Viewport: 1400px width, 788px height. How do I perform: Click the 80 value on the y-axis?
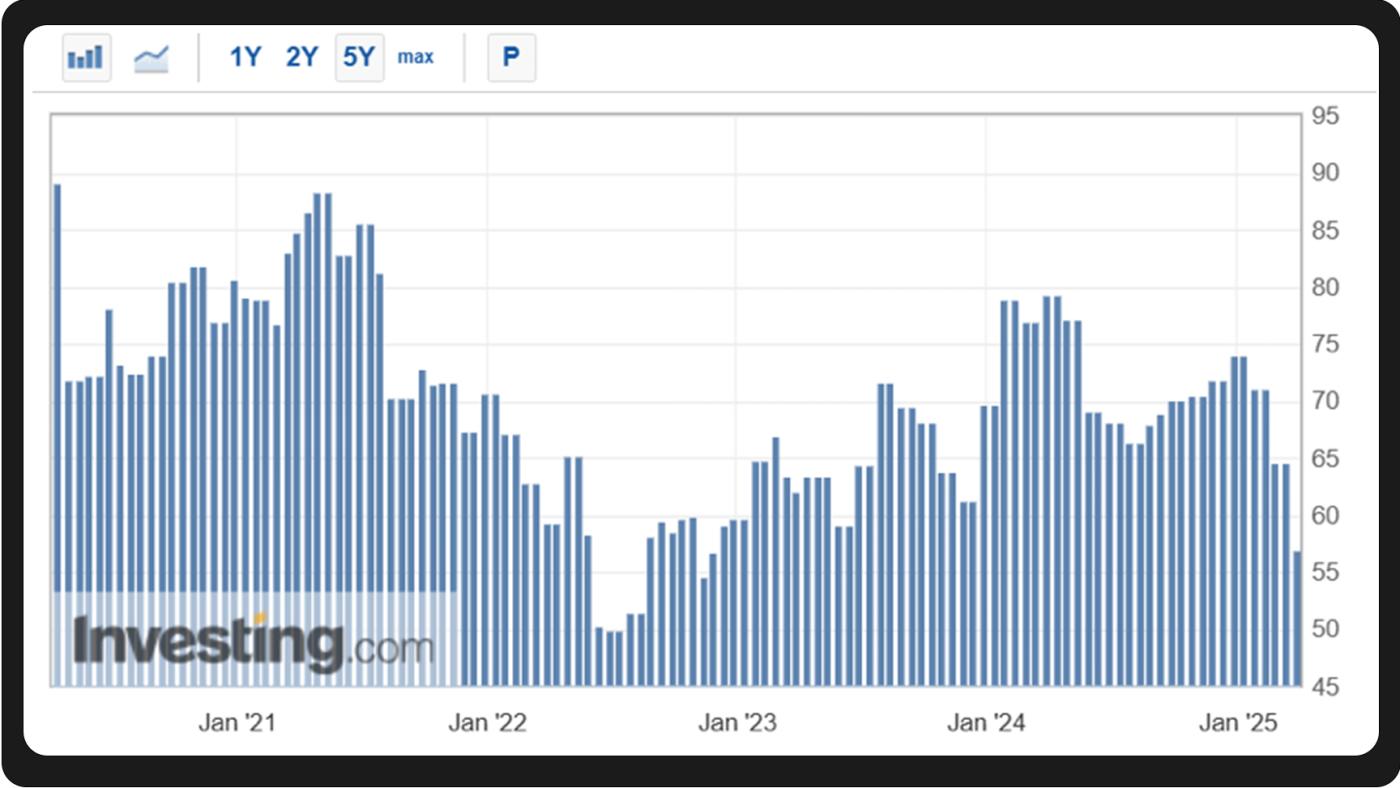1325,287
